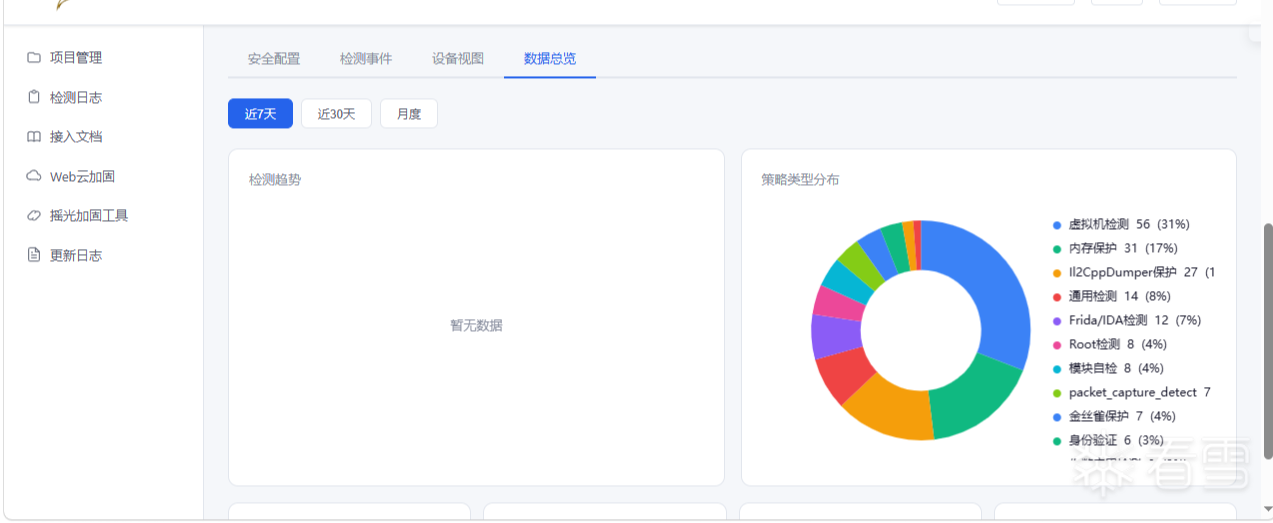Open 更新日志 via its document icon
Viewport: 1273px width, 523px height.
pos(34,255)
